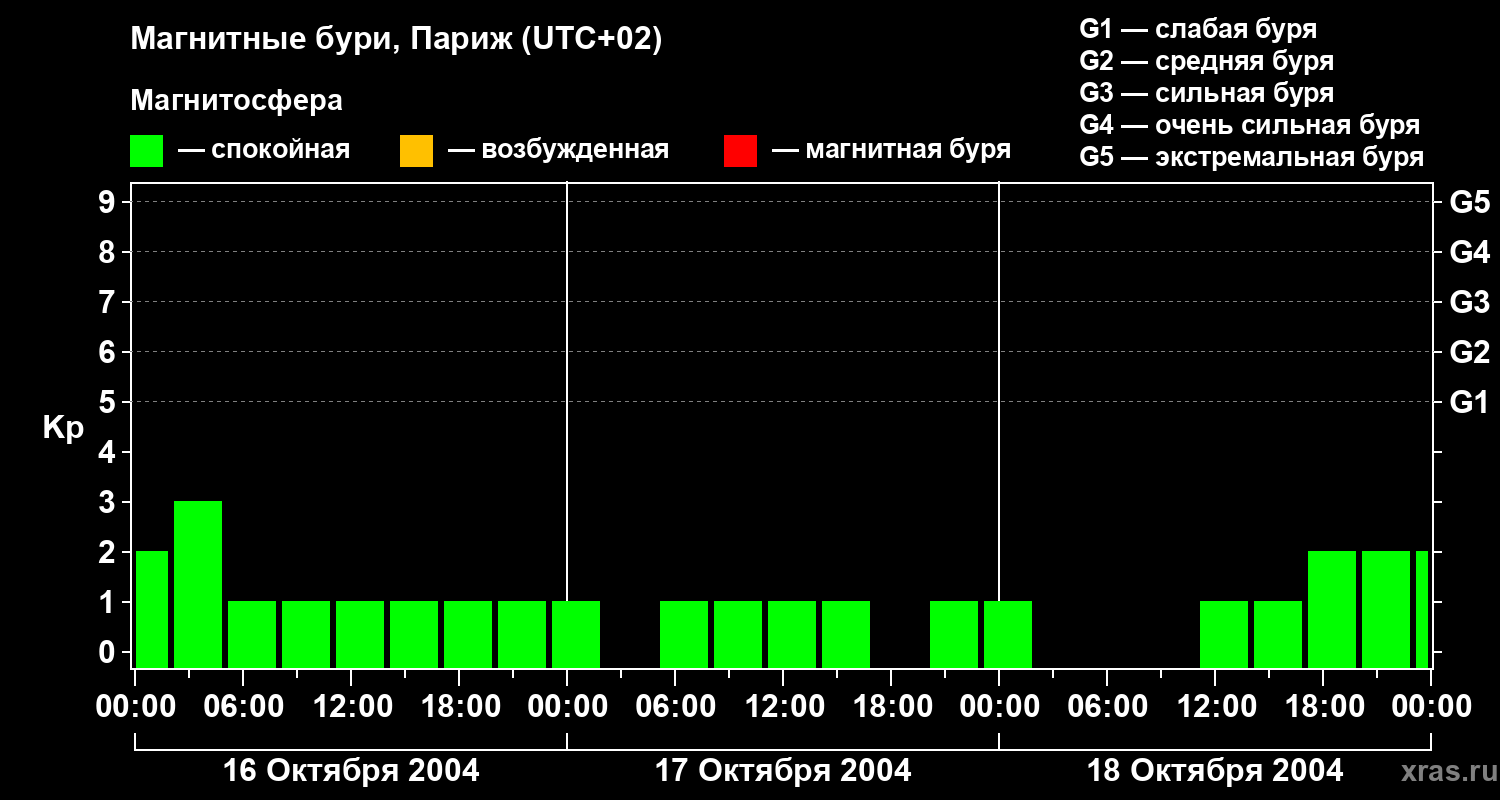The image size is (1500, 800).
Task: Click the '18 Октября 2004' date label
Action: 1215,771
